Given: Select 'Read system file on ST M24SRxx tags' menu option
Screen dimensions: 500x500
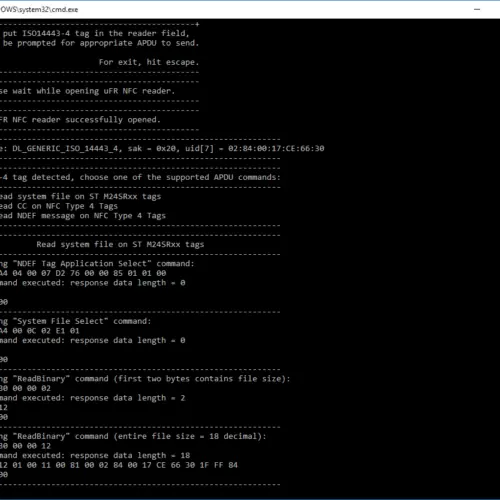Looking at the screenshot, I should 80,196.
